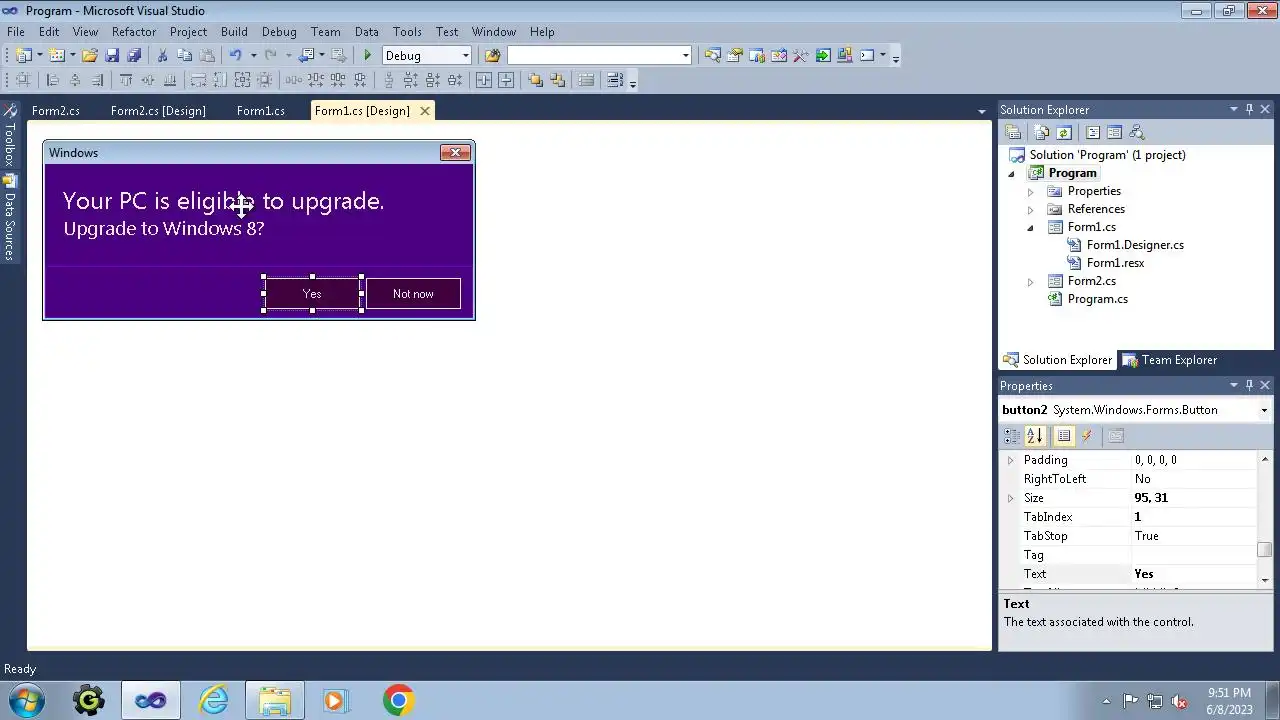Open the Build menu
Viewport: 1280px width, 720px height.
click(234, 32)
